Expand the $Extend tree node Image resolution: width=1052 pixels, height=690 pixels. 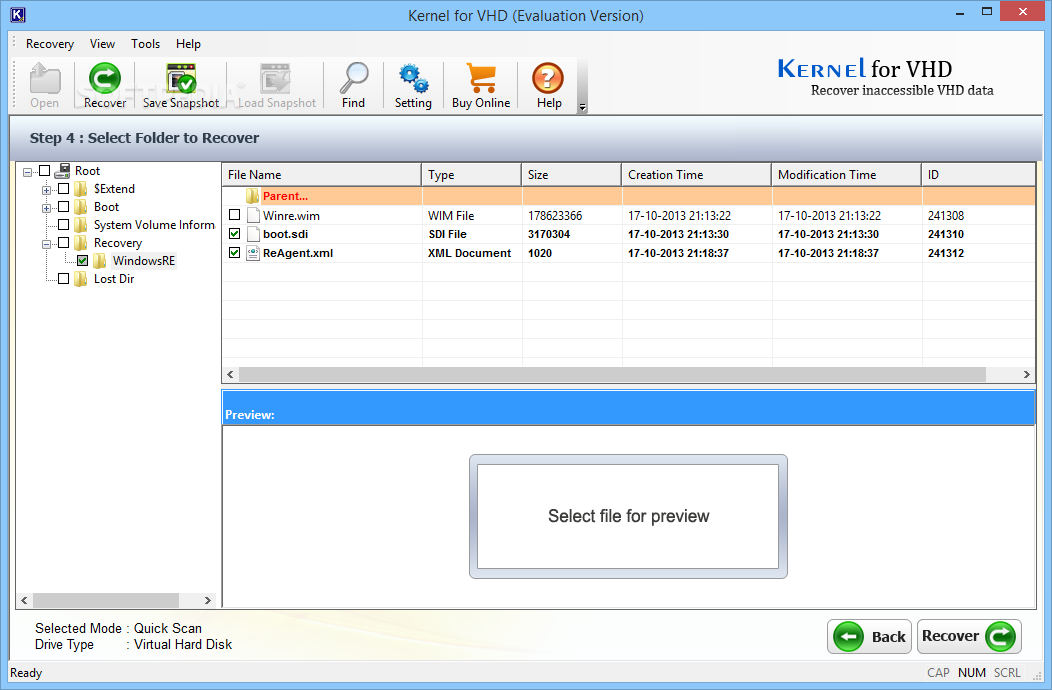click(46, 191)
